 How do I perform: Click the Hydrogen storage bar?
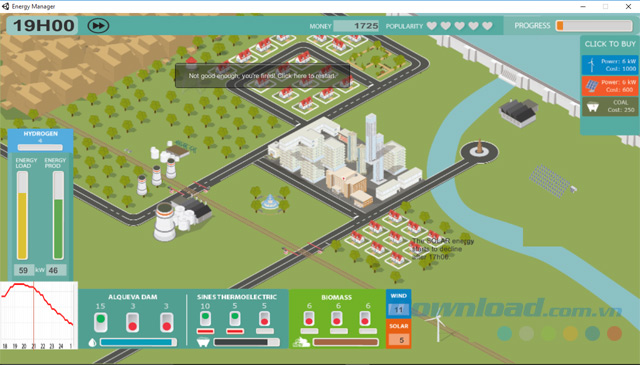[40, 147]
